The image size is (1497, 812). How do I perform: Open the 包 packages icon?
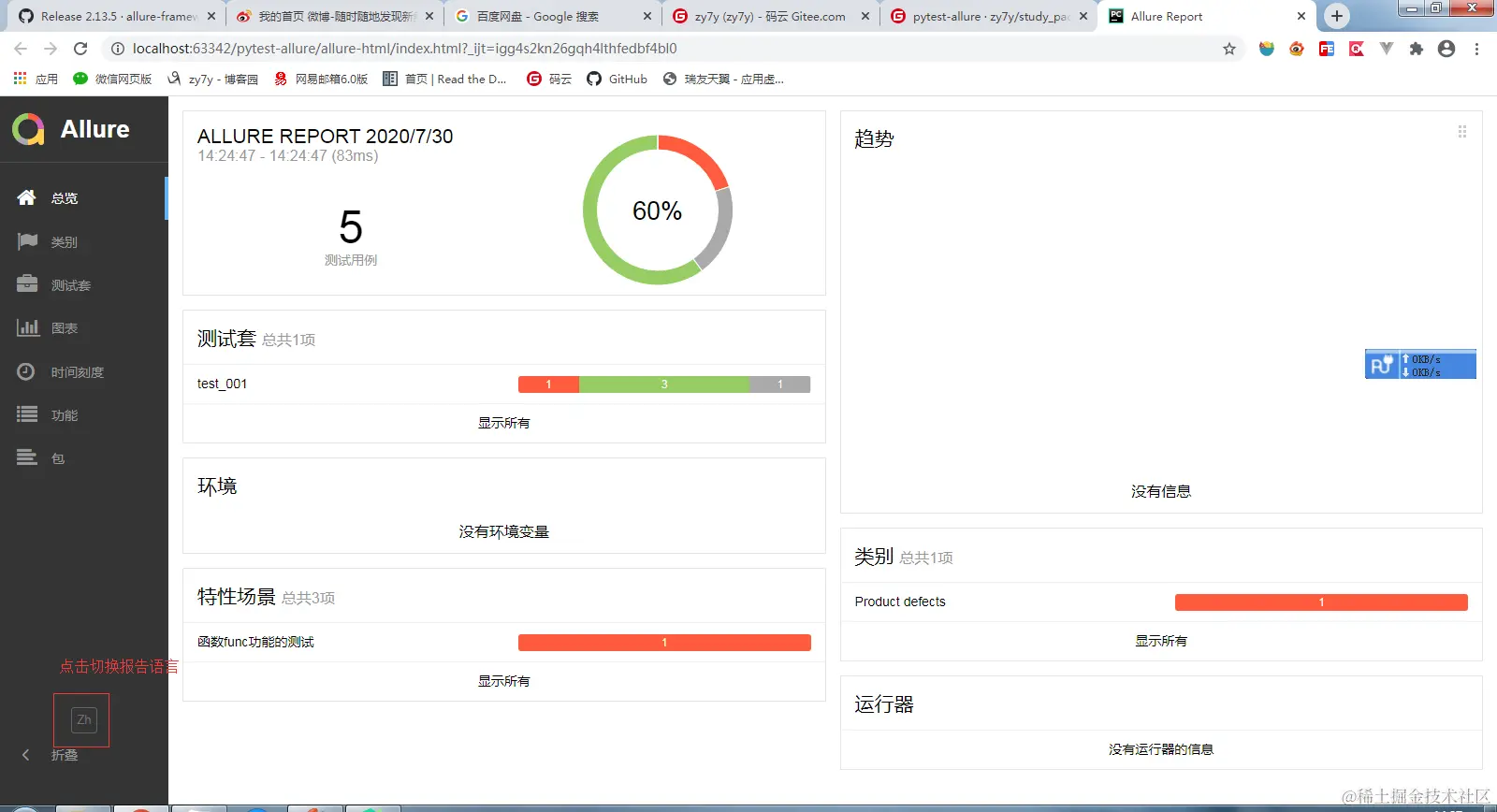click(x=27, y=457)
